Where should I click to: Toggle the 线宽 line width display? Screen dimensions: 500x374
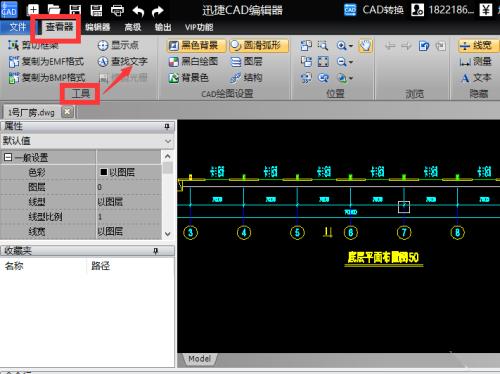click(x=478, y=45)
